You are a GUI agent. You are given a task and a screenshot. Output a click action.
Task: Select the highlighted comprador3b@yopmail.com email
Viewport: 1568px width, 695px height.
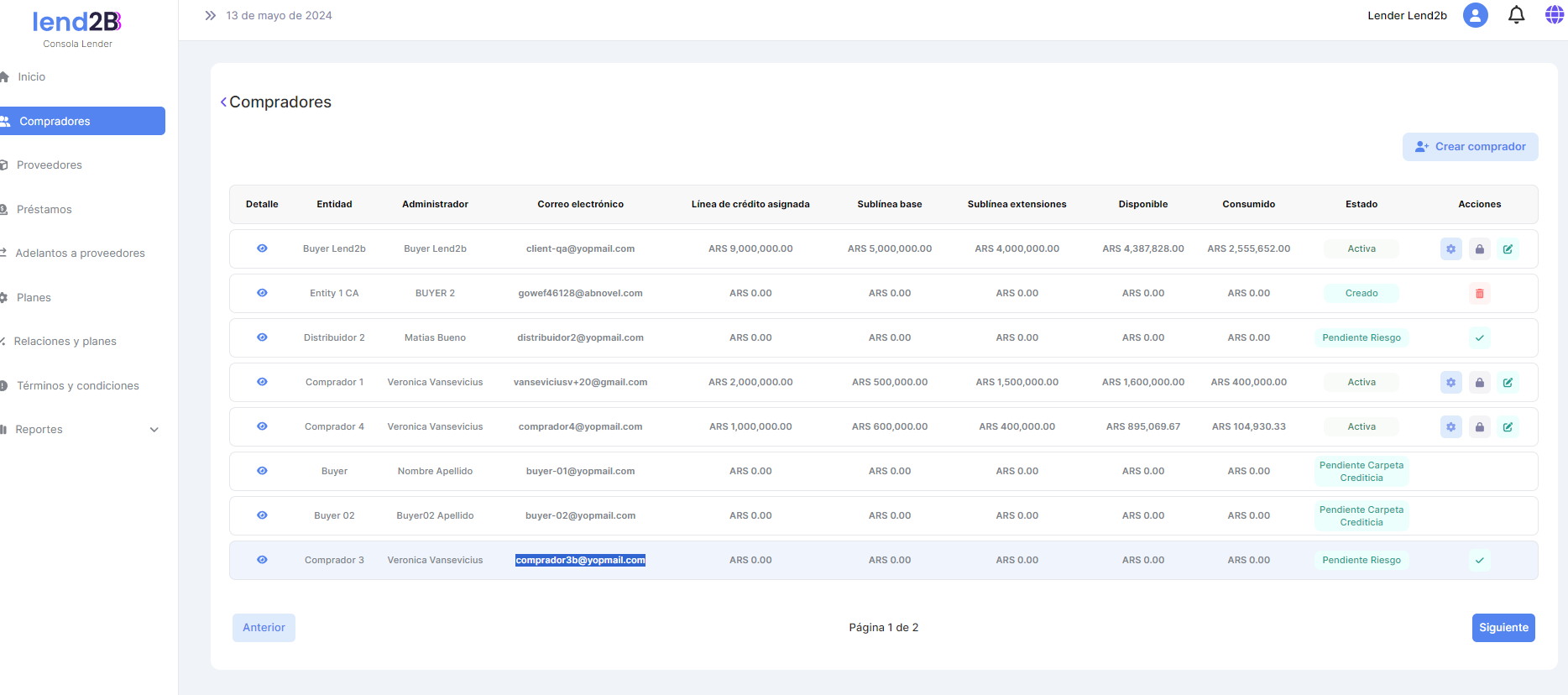coord(580,561)
